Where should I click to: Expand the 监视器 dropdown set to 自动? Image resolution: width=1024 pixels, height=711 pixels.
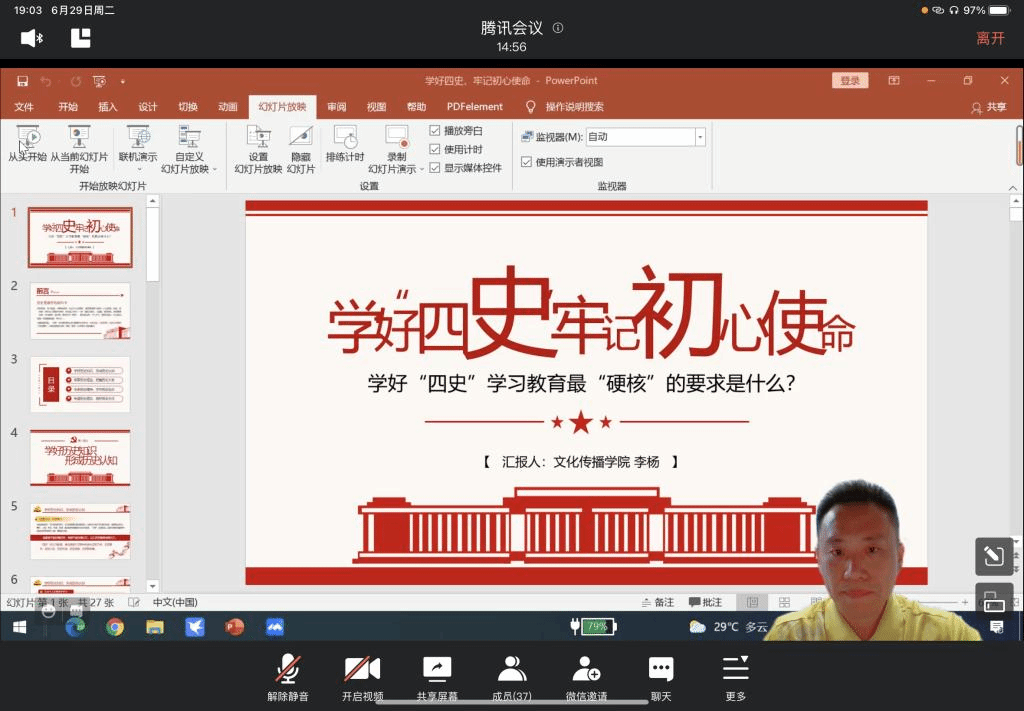[x=700, y=137]
